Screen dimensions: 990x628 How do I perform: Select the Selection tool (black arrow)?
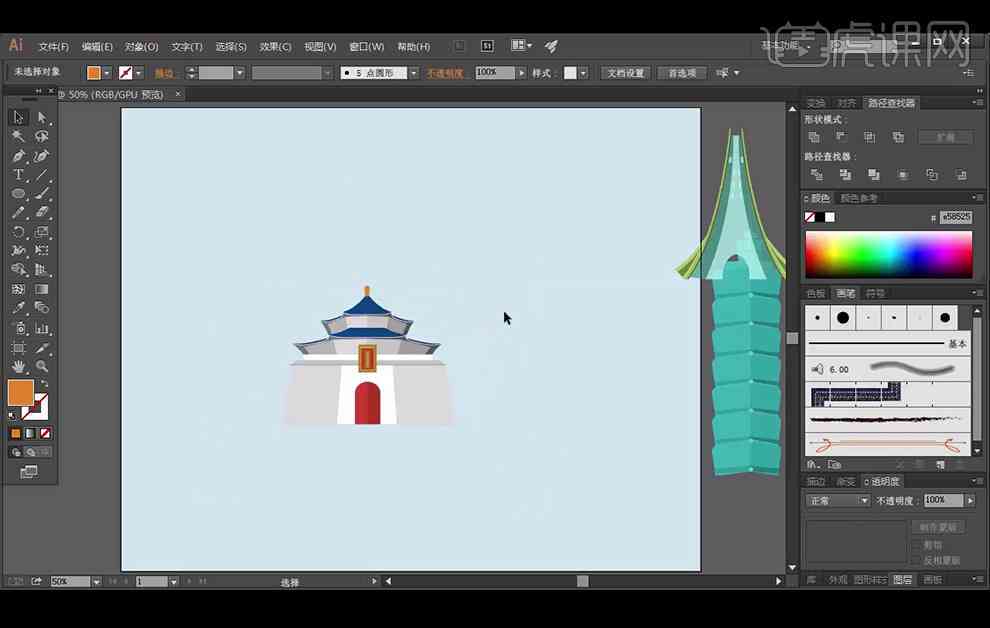(x=18, y=117)
